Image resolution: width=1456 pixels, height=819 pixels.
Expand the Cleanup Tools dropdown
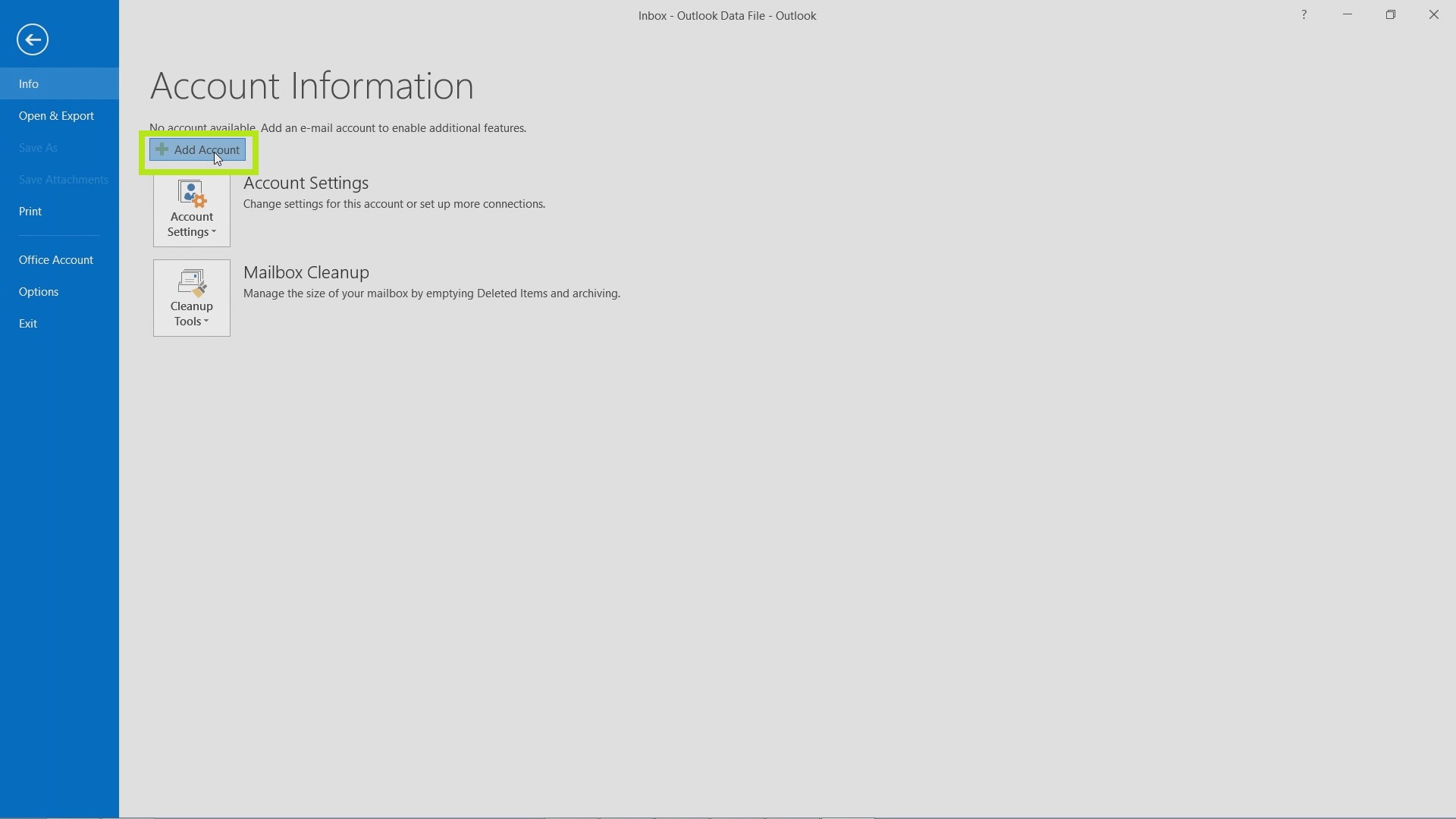point(191,320)
